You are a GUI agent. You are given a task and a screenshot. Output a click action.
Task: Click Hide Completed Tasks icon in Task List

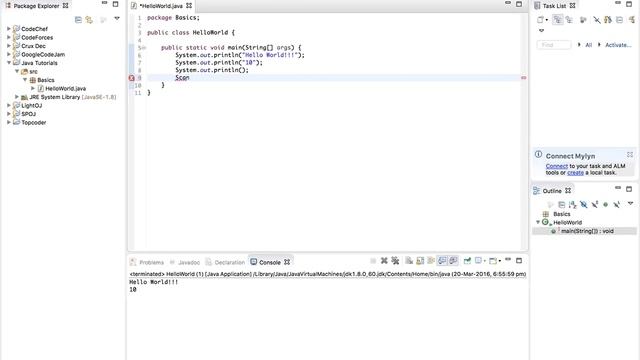tap(597, 20)
